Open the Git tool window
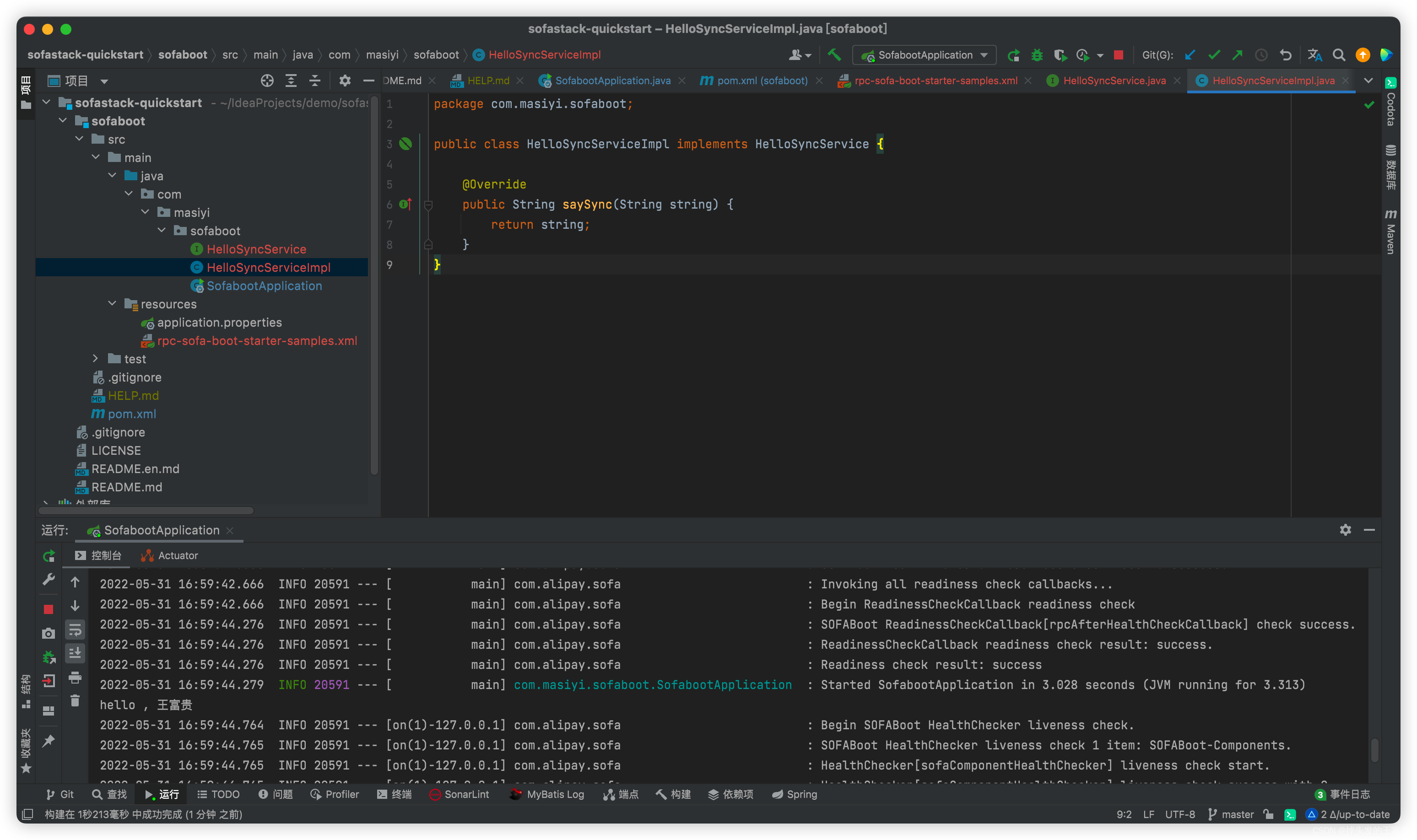This screenshot has width=1417, height=840. [60, 794]
